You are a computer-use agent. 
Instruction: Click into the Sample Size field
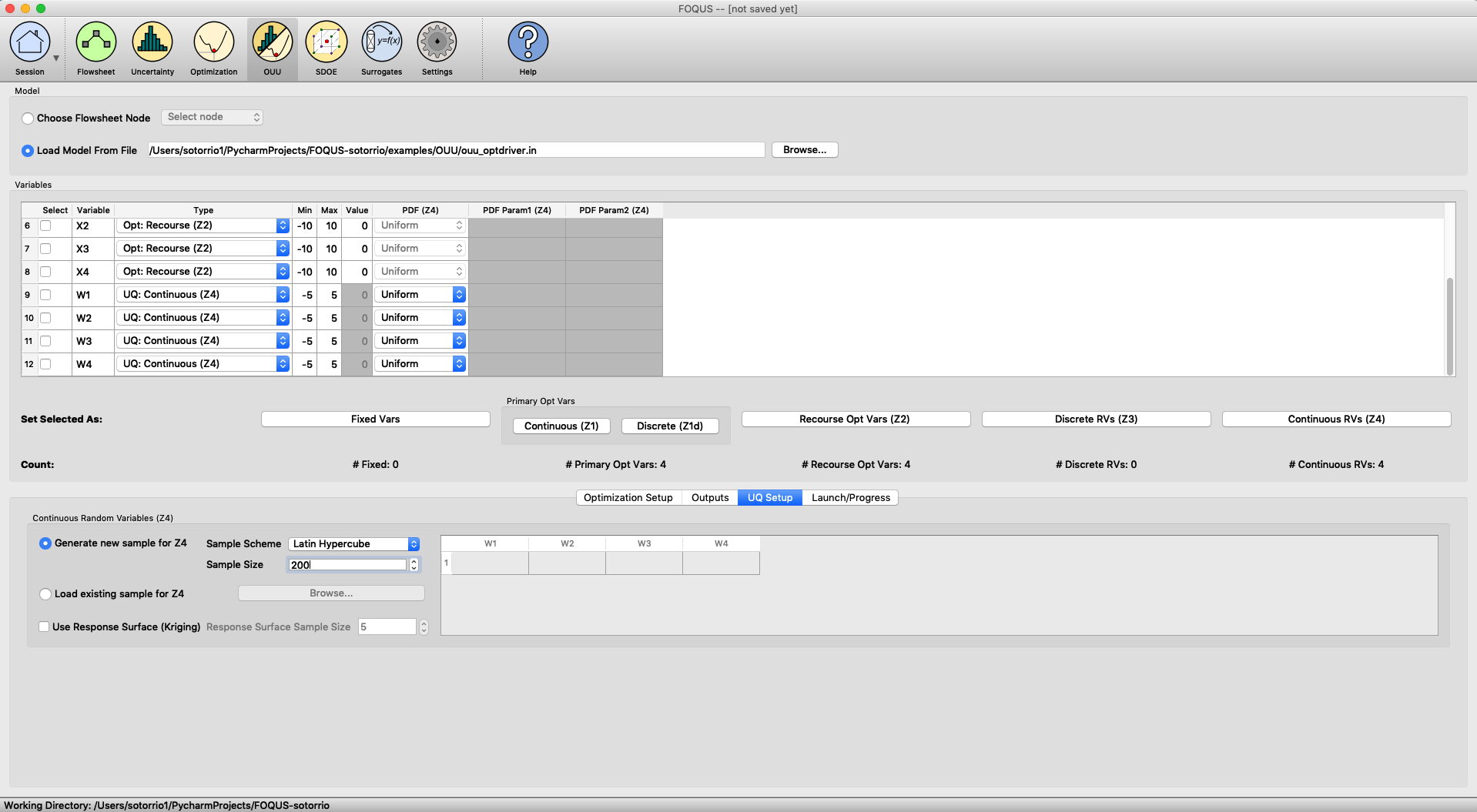[347, 565]
